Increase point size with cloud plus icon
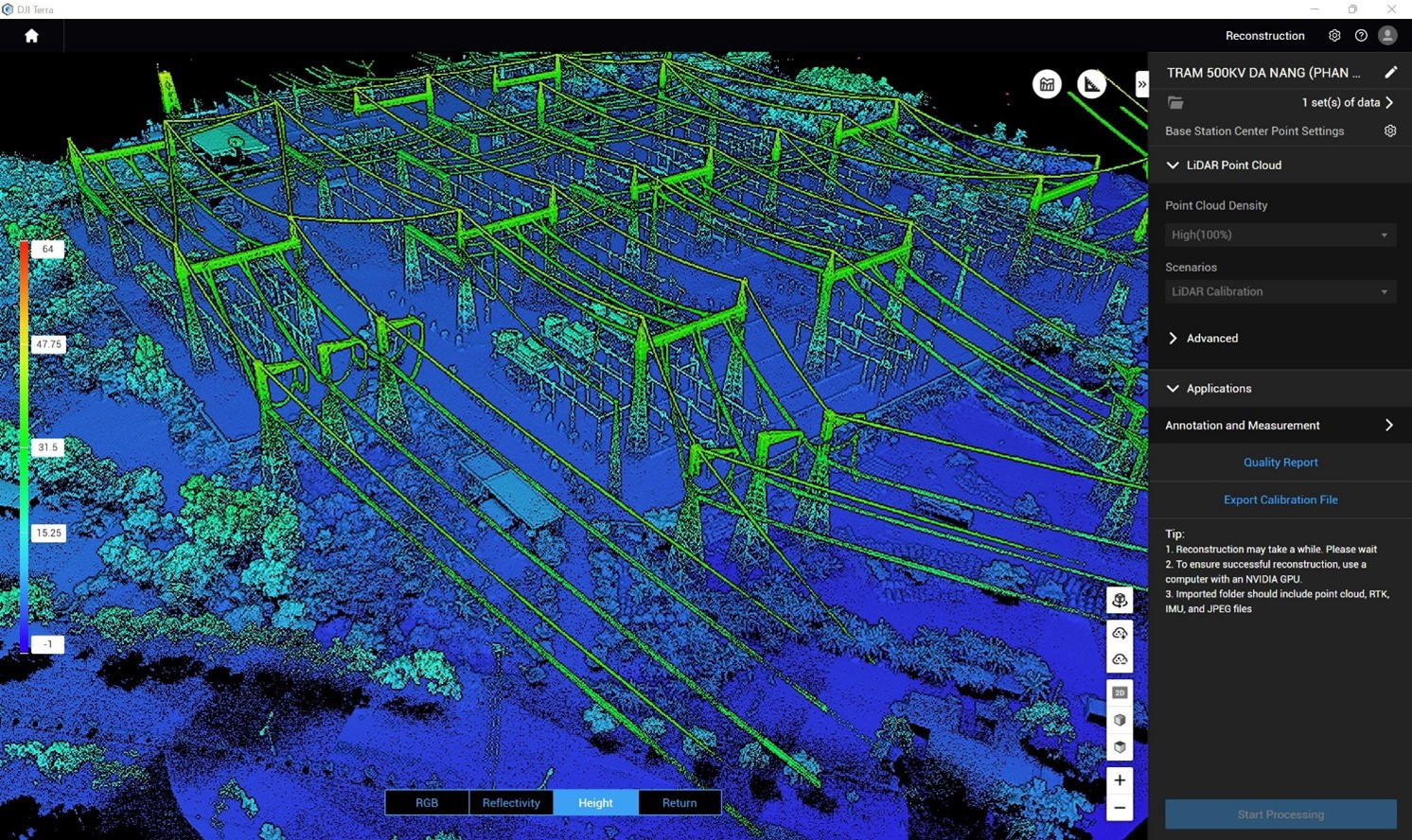Image resolution: width=1412 pixels, height=840 pixels. point(1120,633)
